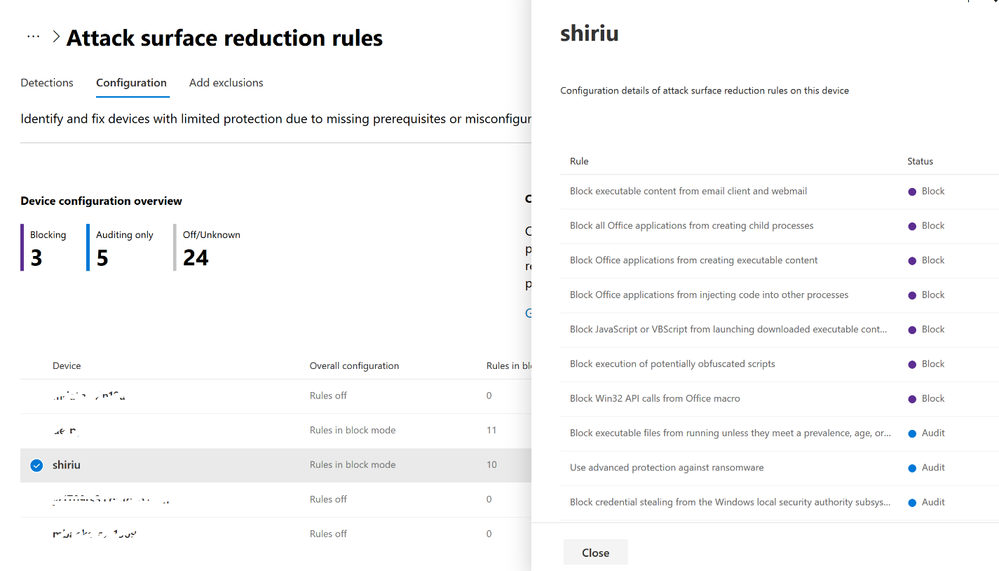Select the Configuration tab
This screenshot has height=571, width=999.
click(131, 83)
